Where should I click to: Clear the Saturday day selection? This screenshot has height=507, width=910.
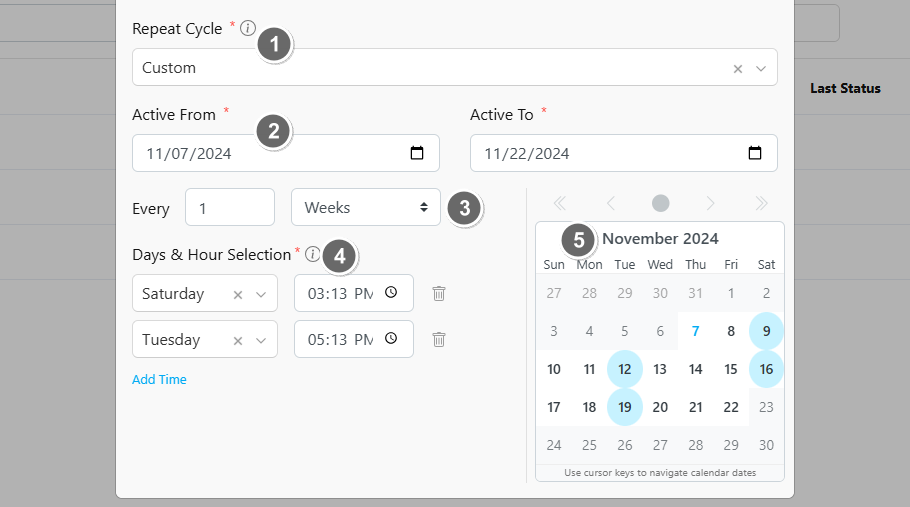pyautogui.click(x=238, y=295)
